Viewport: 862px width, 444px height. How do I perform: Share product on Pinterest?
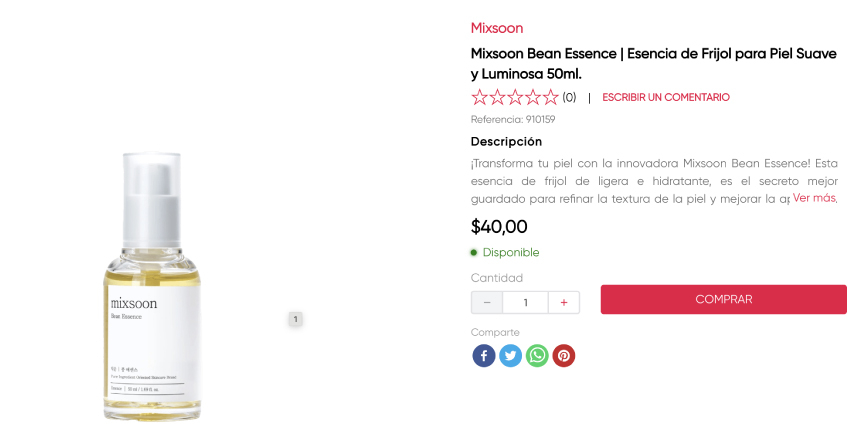(564, 356)
